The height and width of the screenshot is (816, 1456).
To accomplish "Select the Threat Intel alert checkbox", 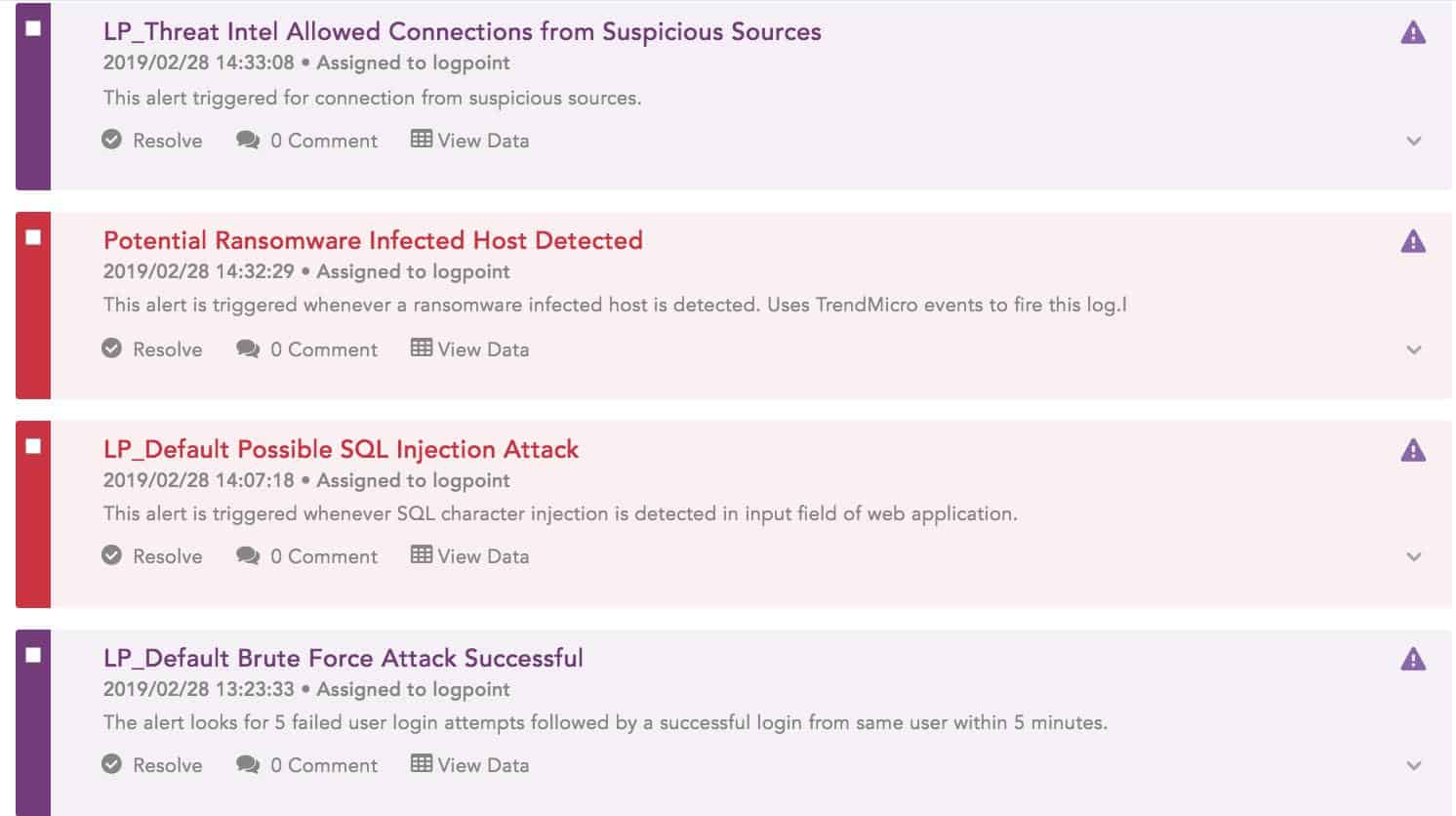I will tap(33, 28).
